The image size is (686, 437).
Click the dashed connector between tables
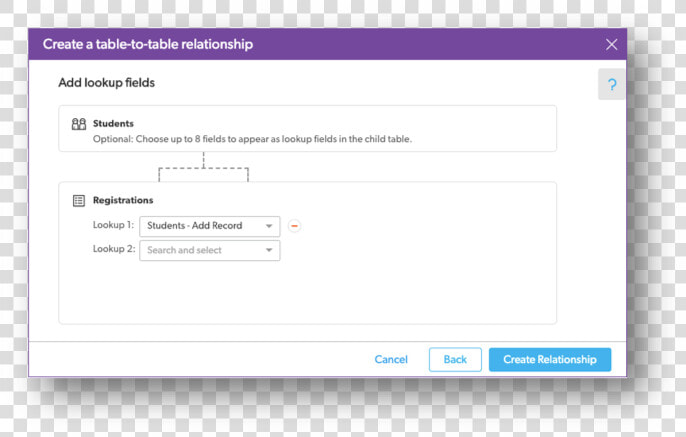pyautogui.click(x=203, y=167)
